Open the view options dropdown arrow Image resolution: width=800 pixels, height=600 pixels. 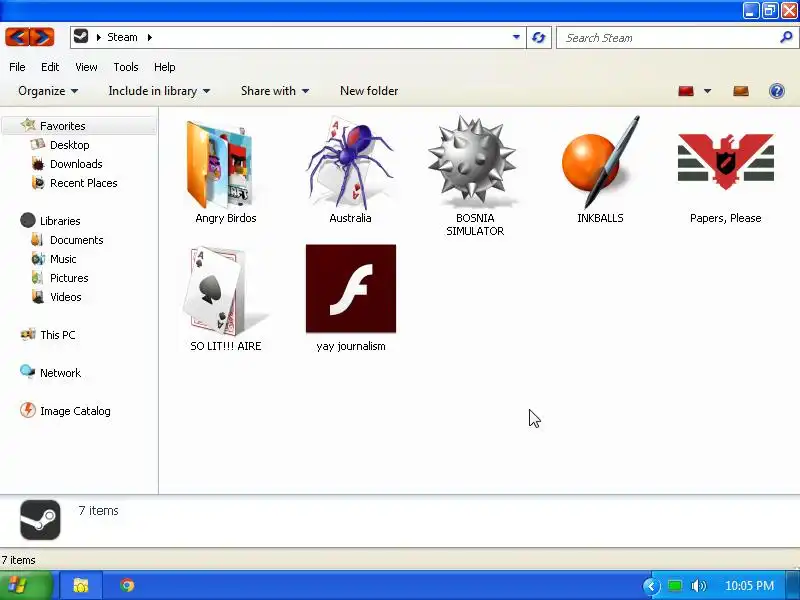coord(707,91)
